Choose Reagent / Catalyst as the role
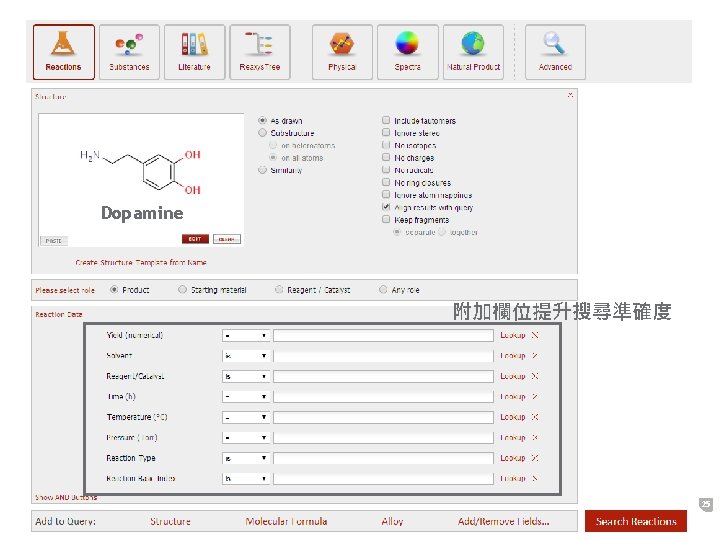Image resolution: width=720 pixels, height=540 pixels. [279, 290]
